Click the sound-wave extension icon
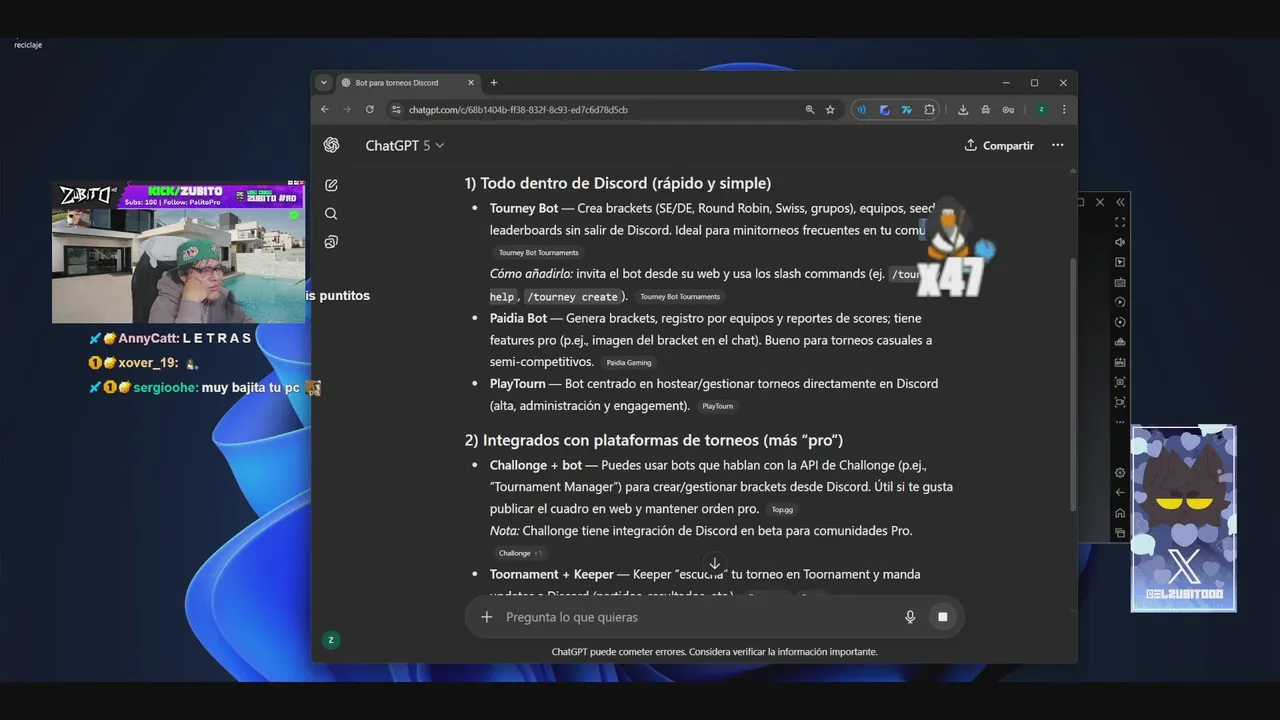This screenshot has height=720, width=1280. [861, 110]
